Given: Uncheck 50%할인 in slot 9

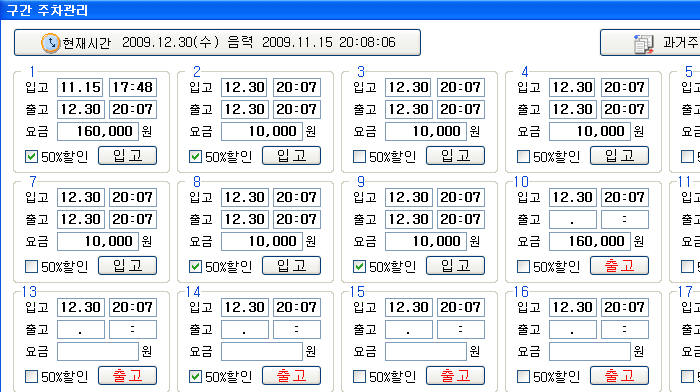Looking at the screenshot, I should [x=359, y=267].
